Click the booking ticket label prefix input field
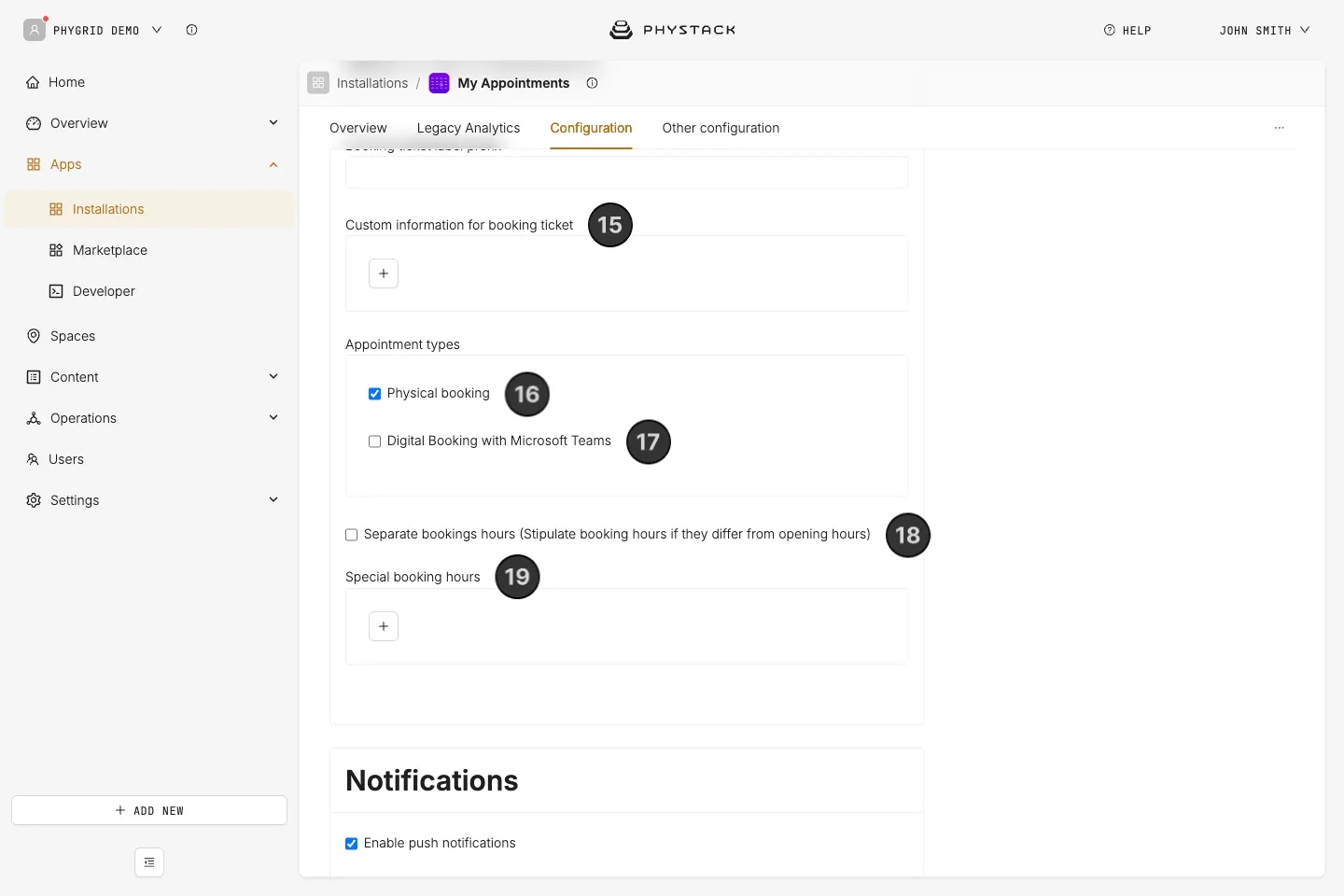Image resolution: width=1344 pixels, height=896 pixels. pos(626,172)
